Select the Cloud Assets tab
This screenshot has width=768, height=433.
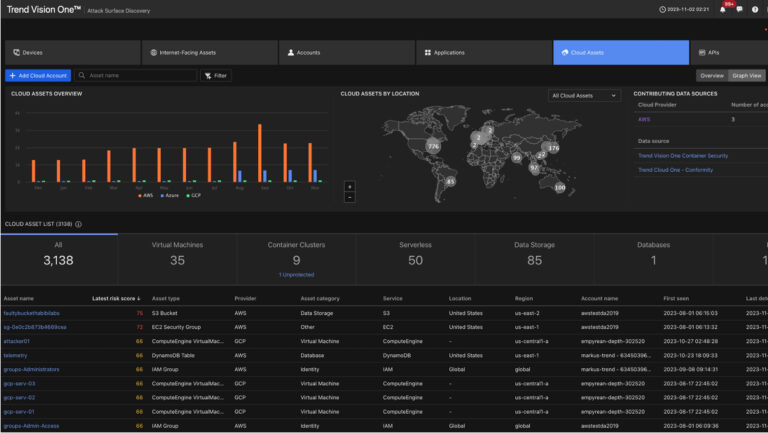[x=621, y=52]
